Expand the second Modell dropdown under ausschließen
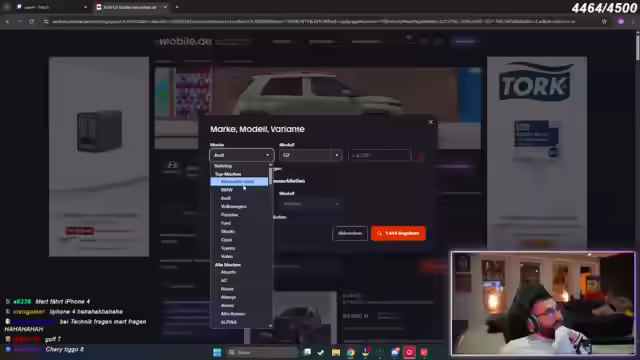Image resolution: width=640 pixels, height=360 pixels. coord(310,204)
